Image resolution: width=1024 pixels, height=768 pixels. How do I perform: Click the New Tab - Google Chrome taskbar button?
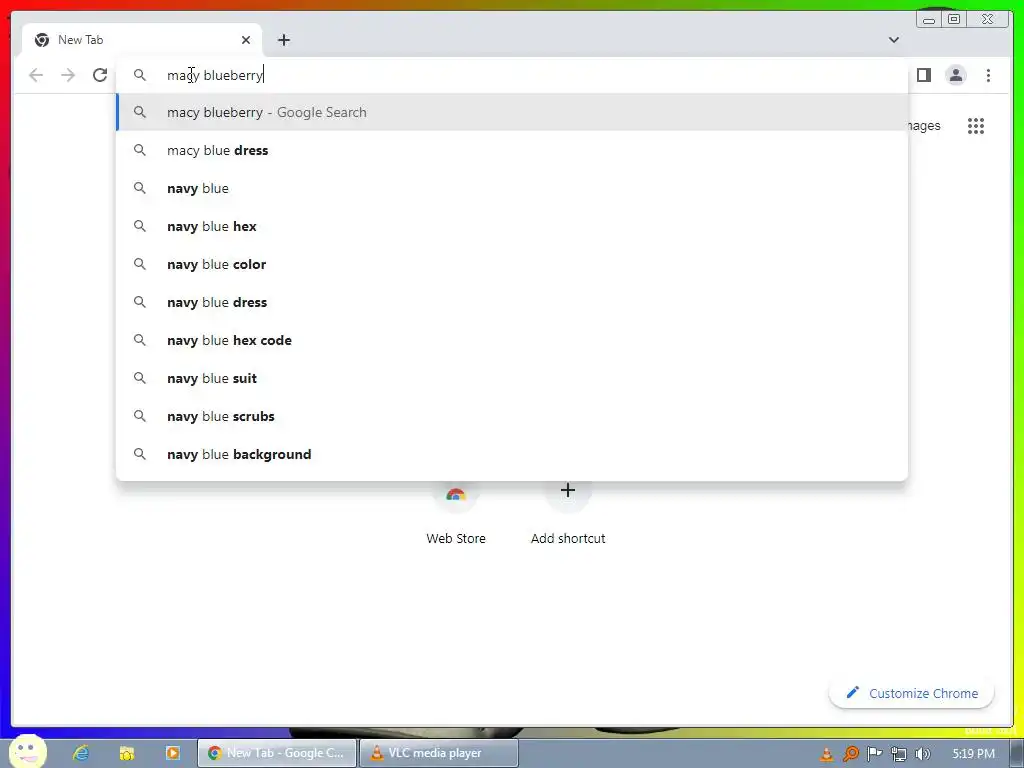(x=277, y=753)
